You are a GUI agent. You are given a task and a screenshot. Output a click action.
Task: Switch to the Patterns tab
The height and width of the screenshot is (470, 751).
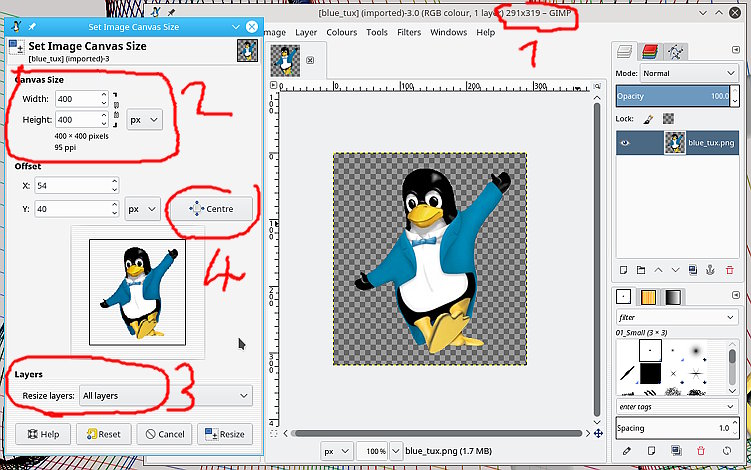tap(648, 297)
